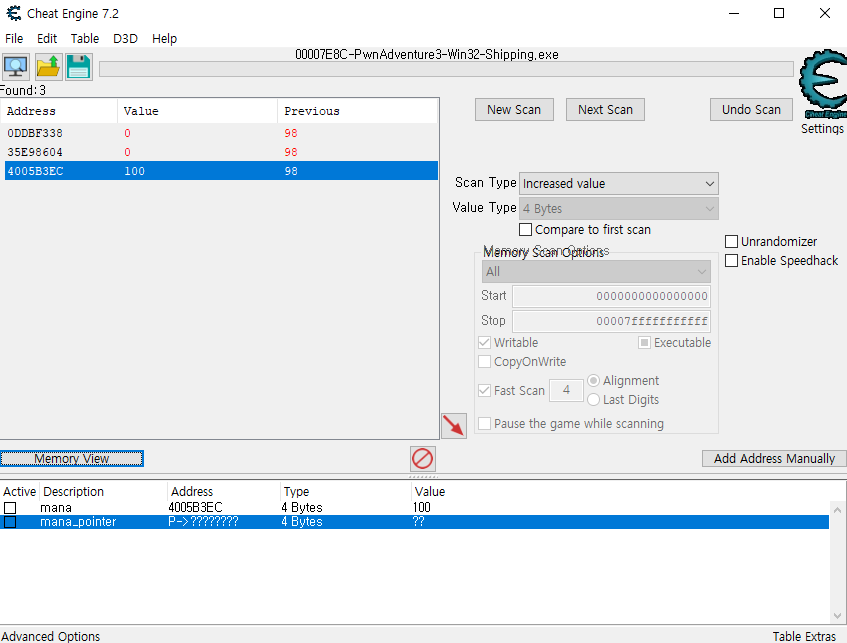Click the Start address input field
The width and height of the screenshot is (847, 643).
[611, 296]
